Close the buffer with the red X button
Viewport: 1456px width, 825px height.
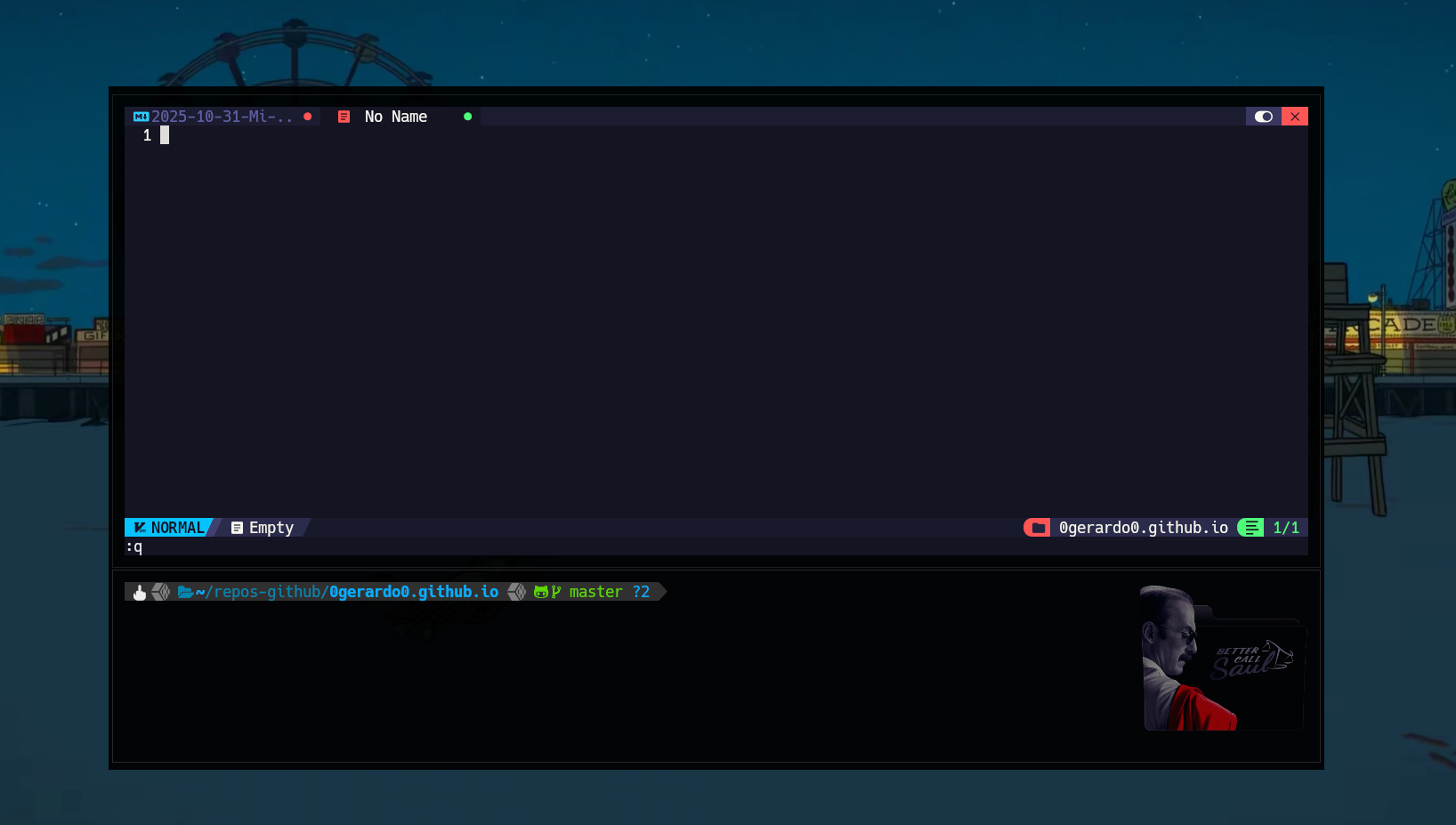tap(1295, 117)
